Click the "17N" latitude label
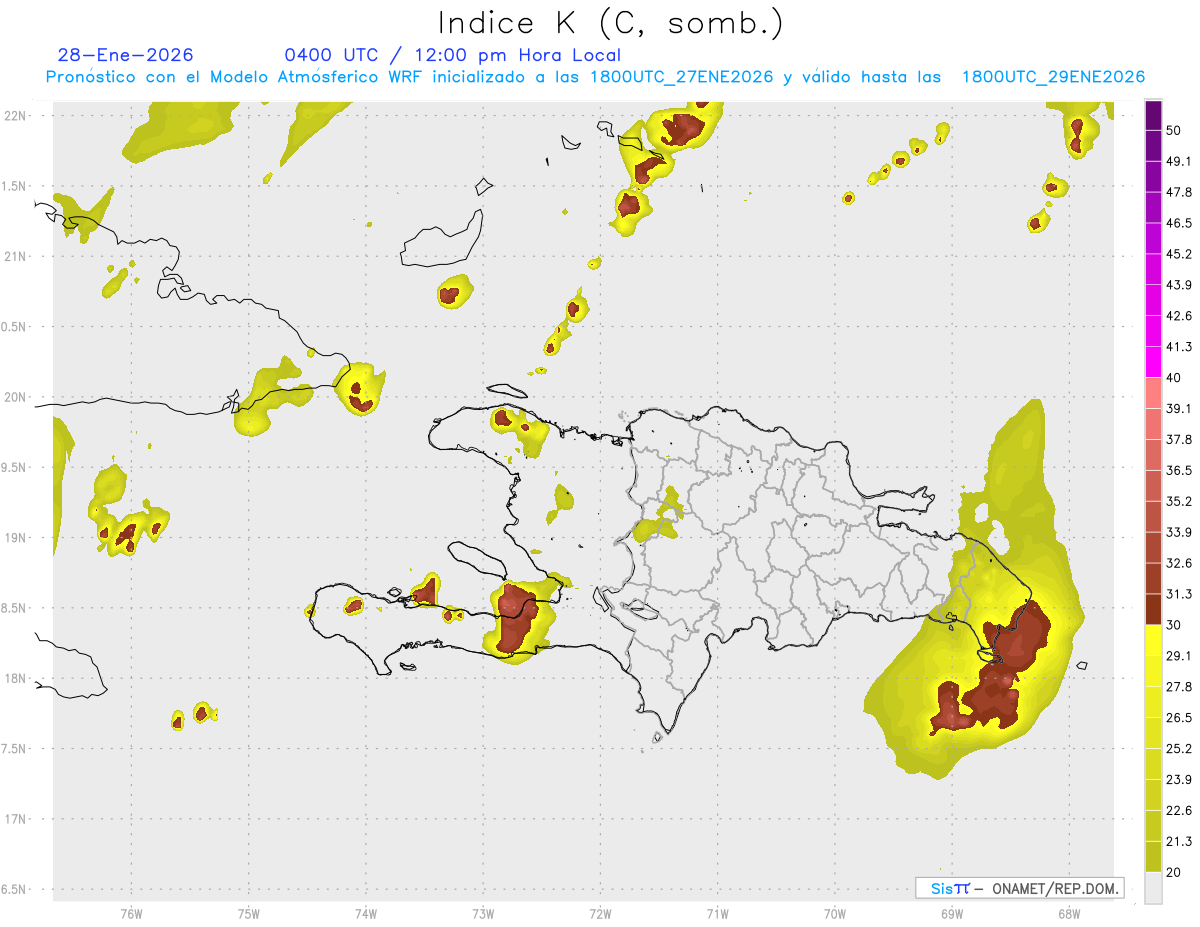Screen dimensions: 1200x927 (15, 819)
